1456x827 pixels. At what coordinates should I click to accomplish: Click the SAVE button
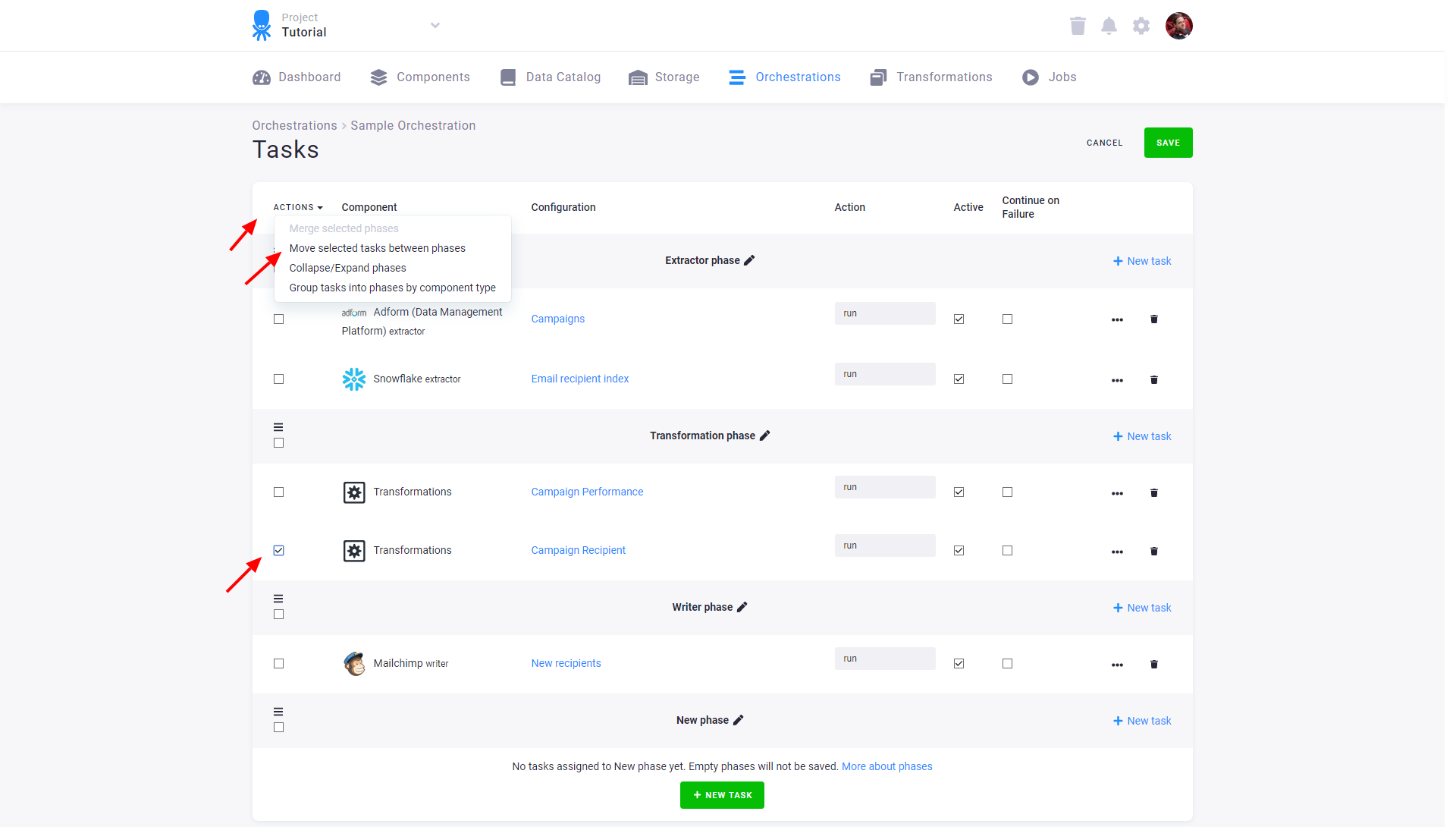(1168, 143)
